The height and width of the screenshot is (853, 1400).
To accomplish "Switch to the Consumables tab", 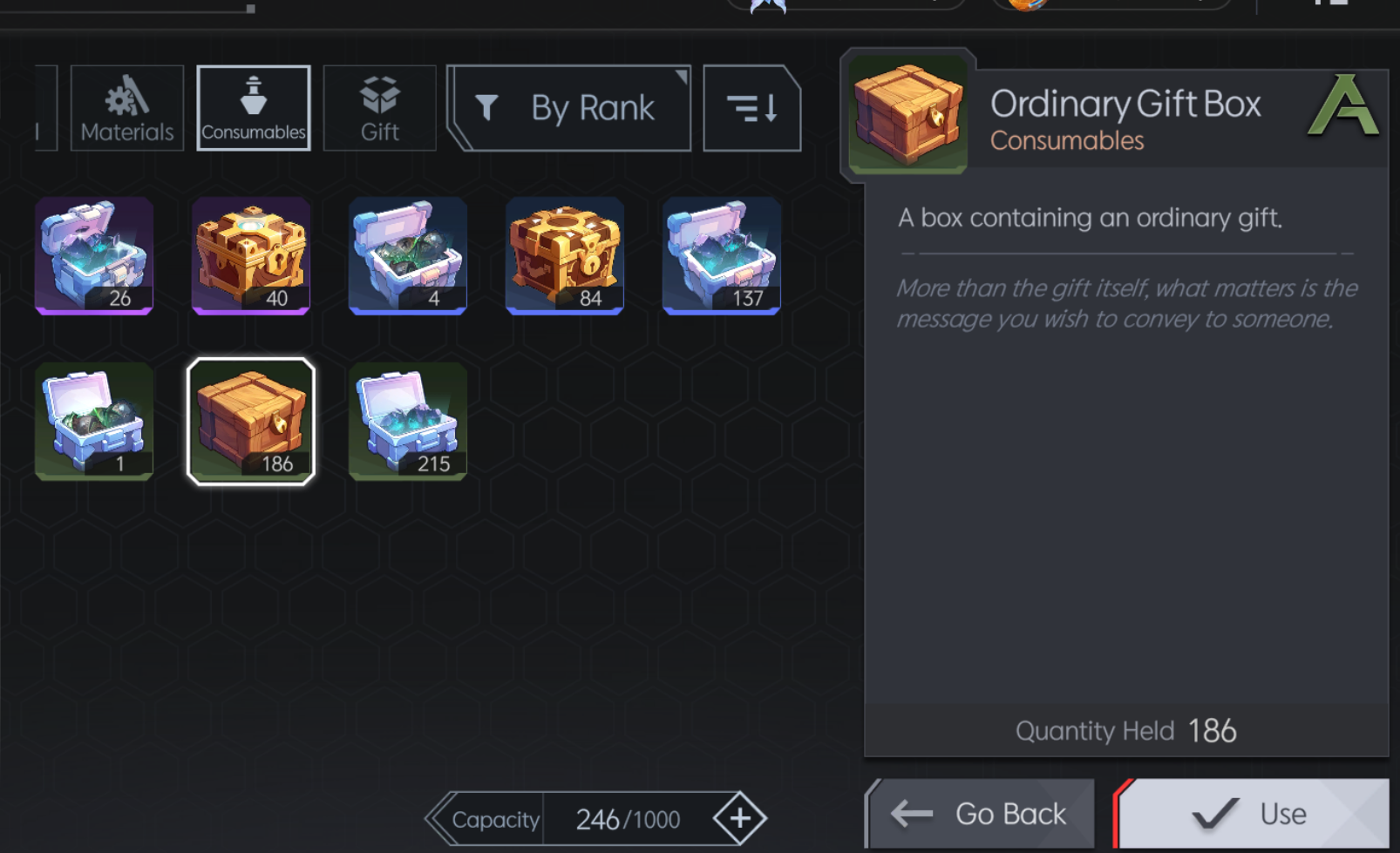I will click(x=254, y=108).
